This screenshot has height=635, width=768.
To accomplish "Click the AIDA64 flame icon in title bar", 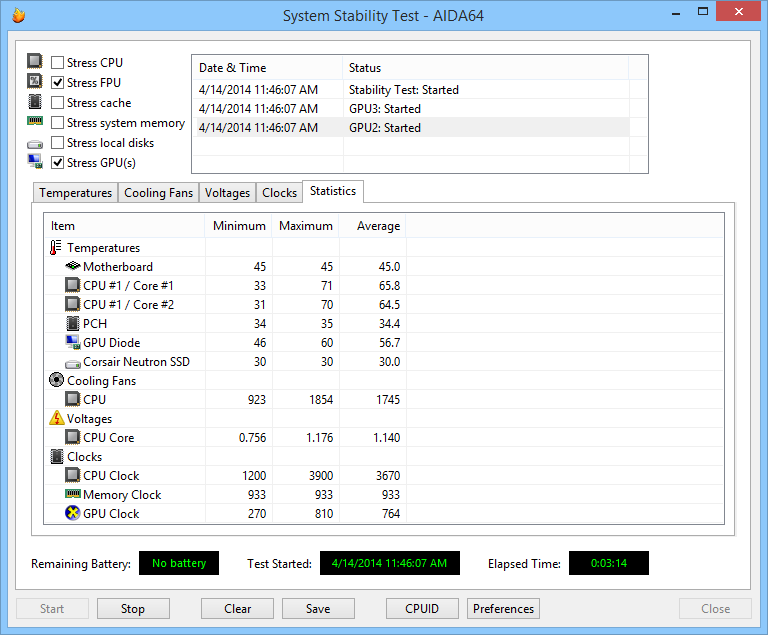I will tap(18, 16).
